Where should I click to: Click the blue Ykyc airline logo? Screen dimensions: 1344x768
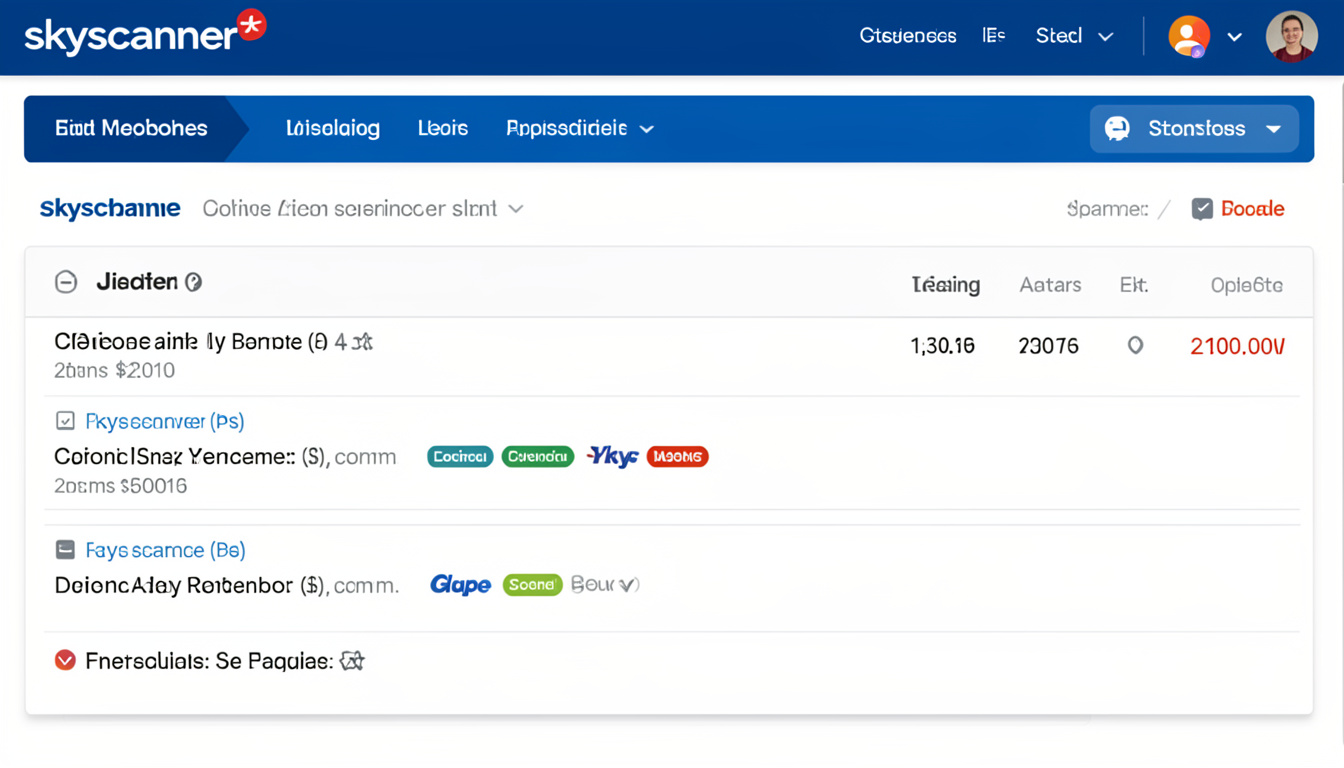612,457
